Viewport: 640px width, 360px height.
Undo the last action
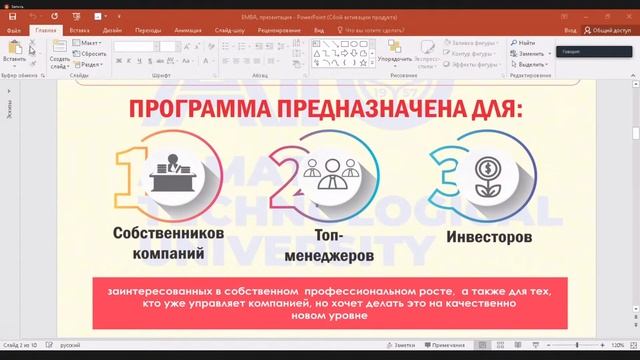[33, 17]
